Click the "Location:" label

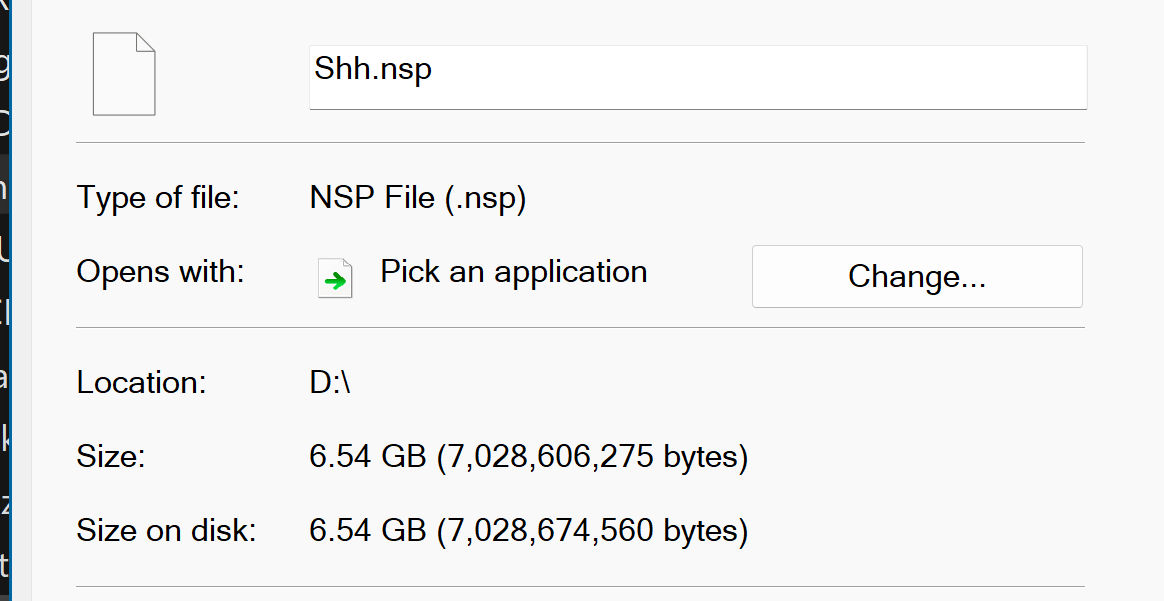click(141, 383)
